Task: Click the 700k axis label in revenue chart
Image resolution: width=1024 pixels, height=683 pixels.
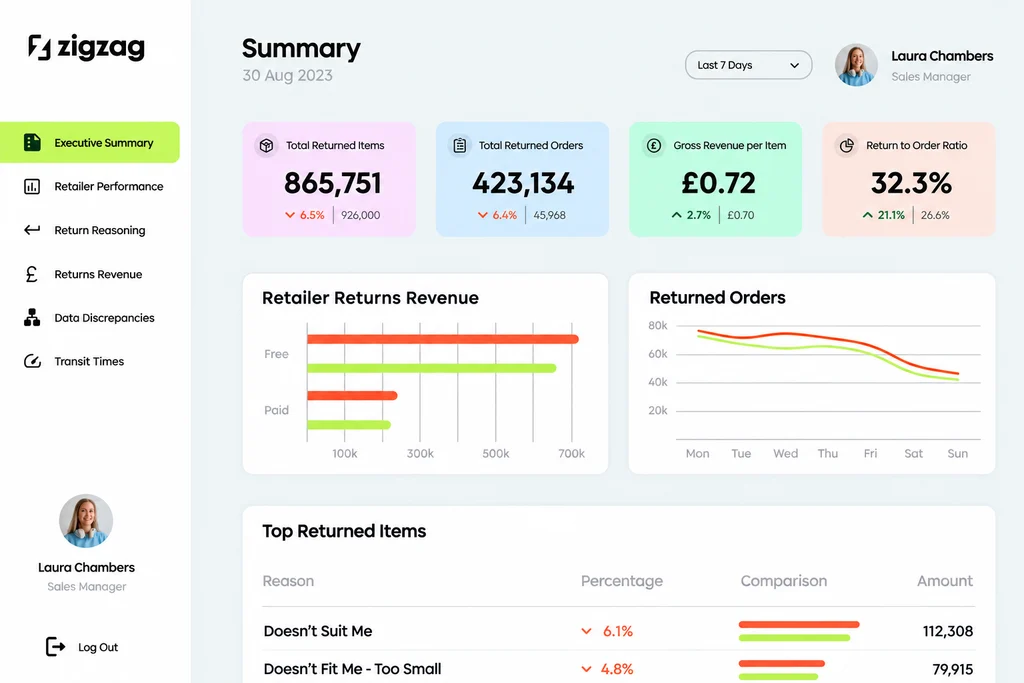Action: coord(571,453)
